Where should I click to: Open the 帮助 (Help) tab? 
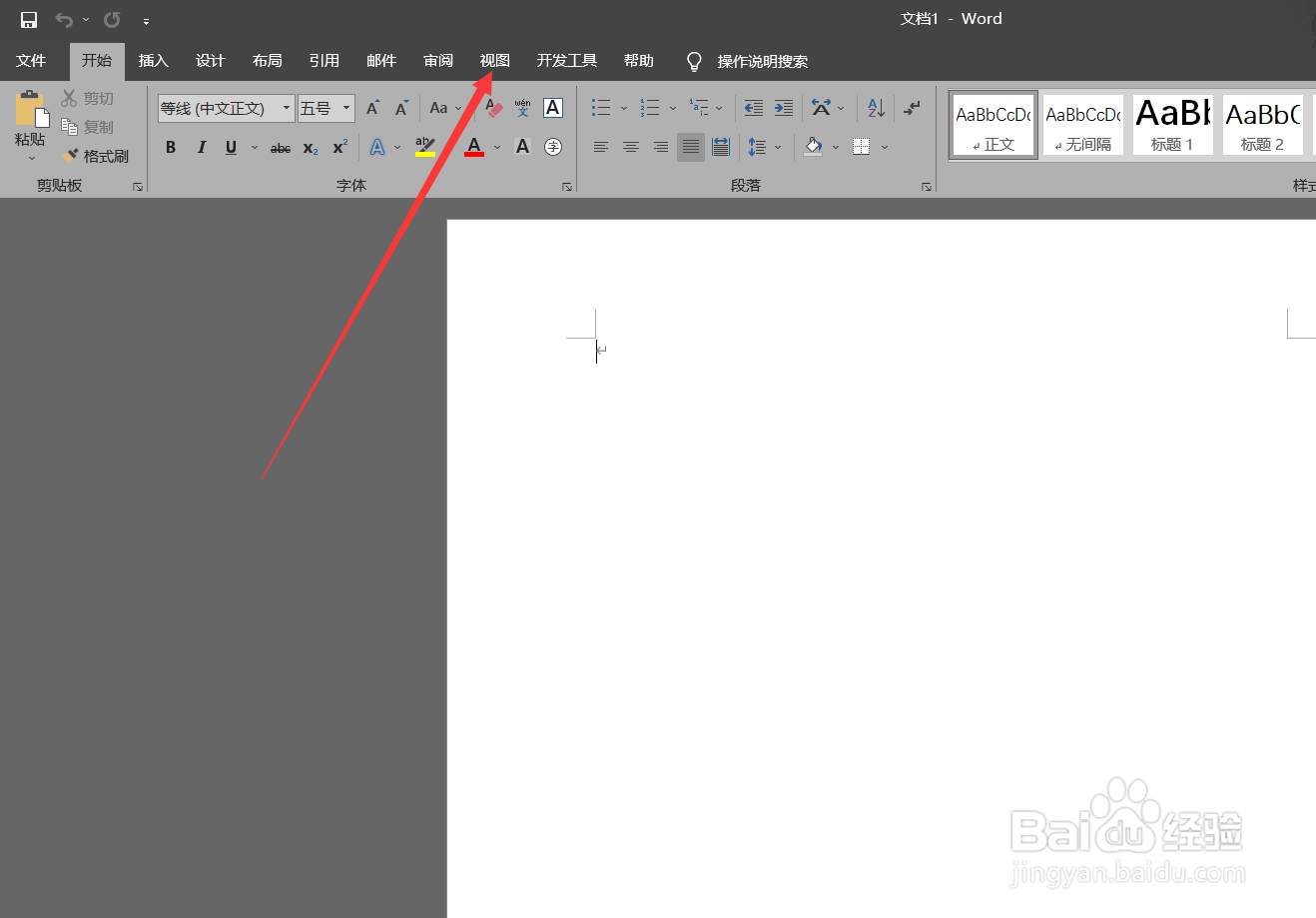click(x=639, y=61)
